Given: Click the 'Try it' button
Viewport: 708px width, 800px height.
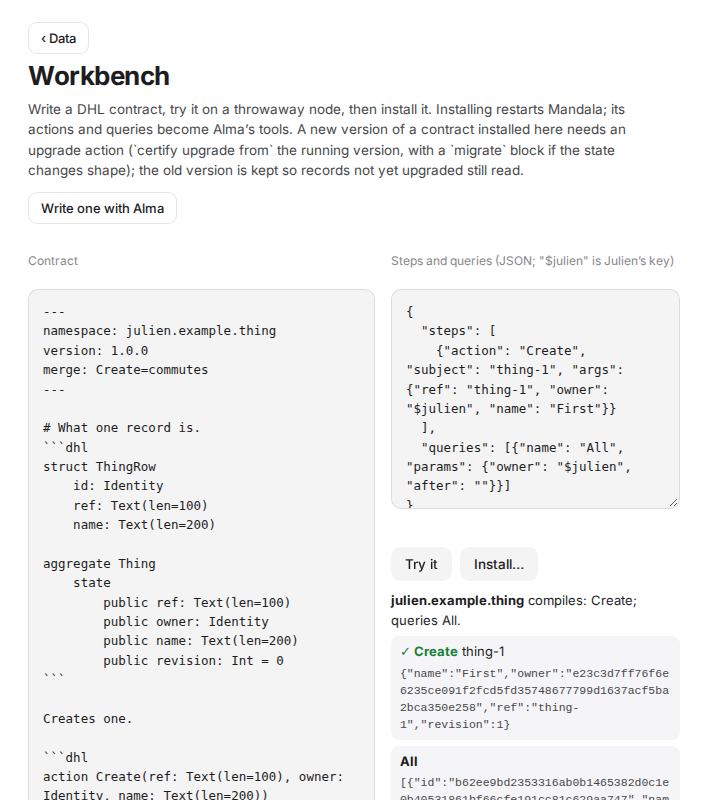Looking at the screenshot, I should pyautogui.click(x=421, y=564).
